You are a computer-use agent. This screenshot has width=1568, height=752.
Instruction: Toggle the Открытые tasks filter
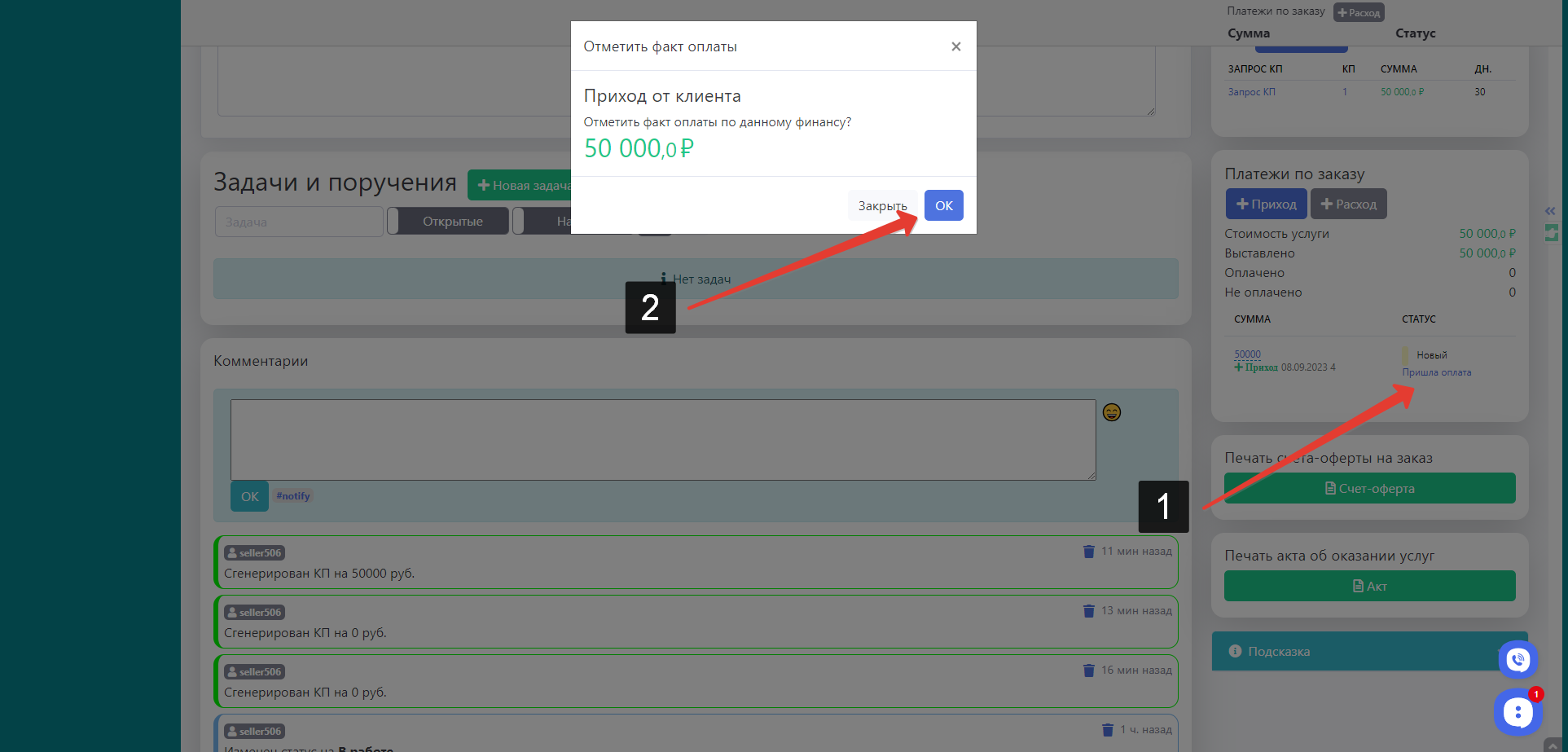(452, 221)
